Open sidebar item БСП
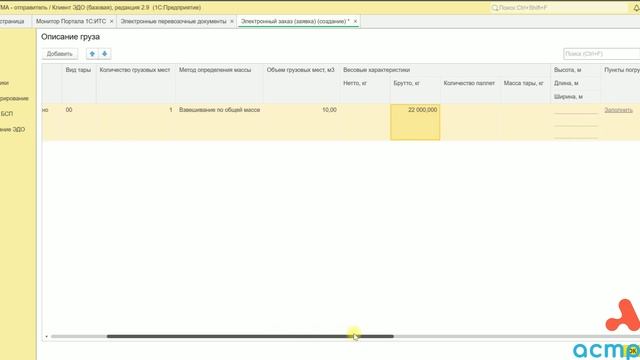 click(7, 114)
